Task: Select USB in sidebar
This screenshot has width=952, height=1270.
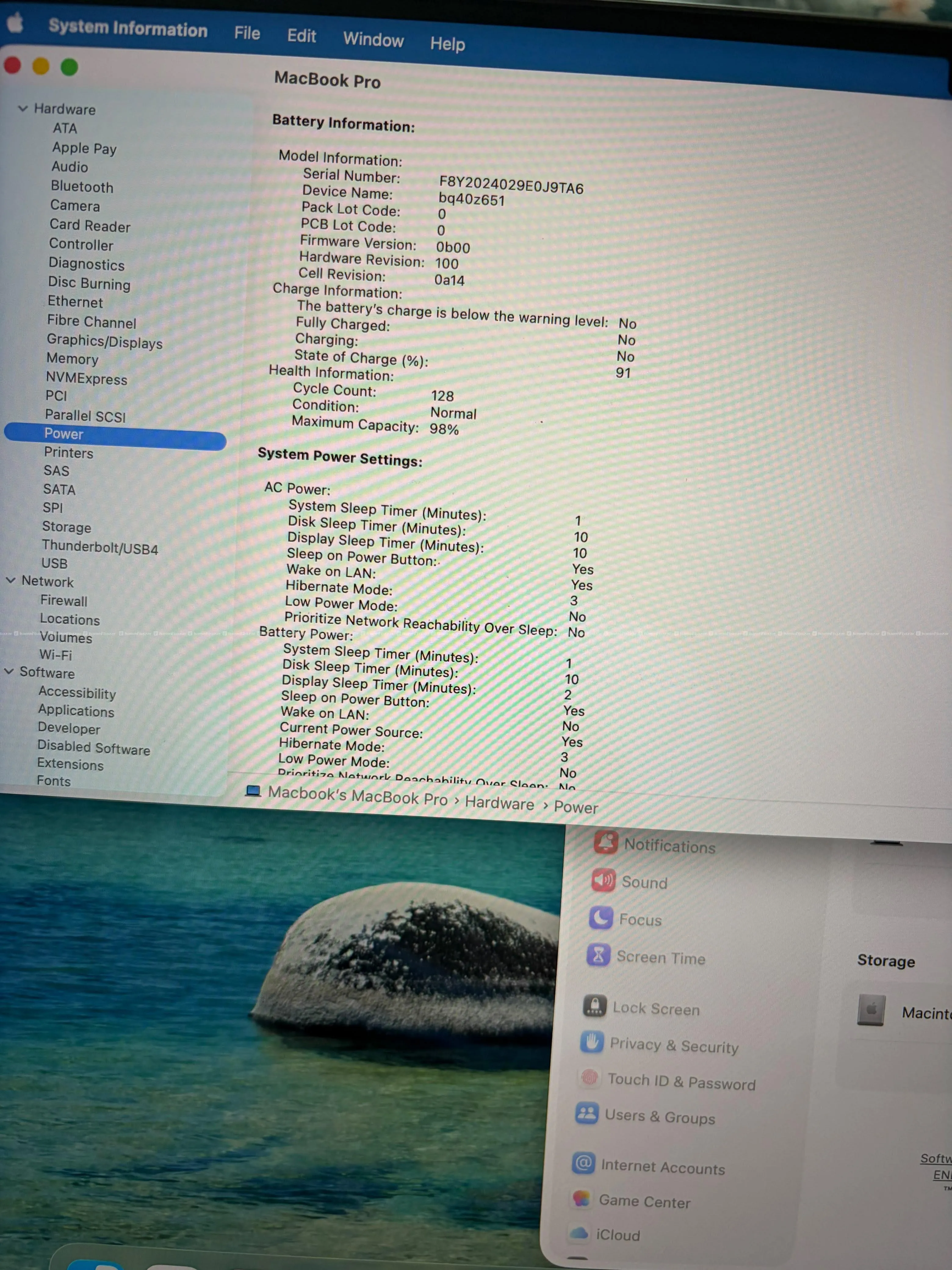Action: (55, 564)
